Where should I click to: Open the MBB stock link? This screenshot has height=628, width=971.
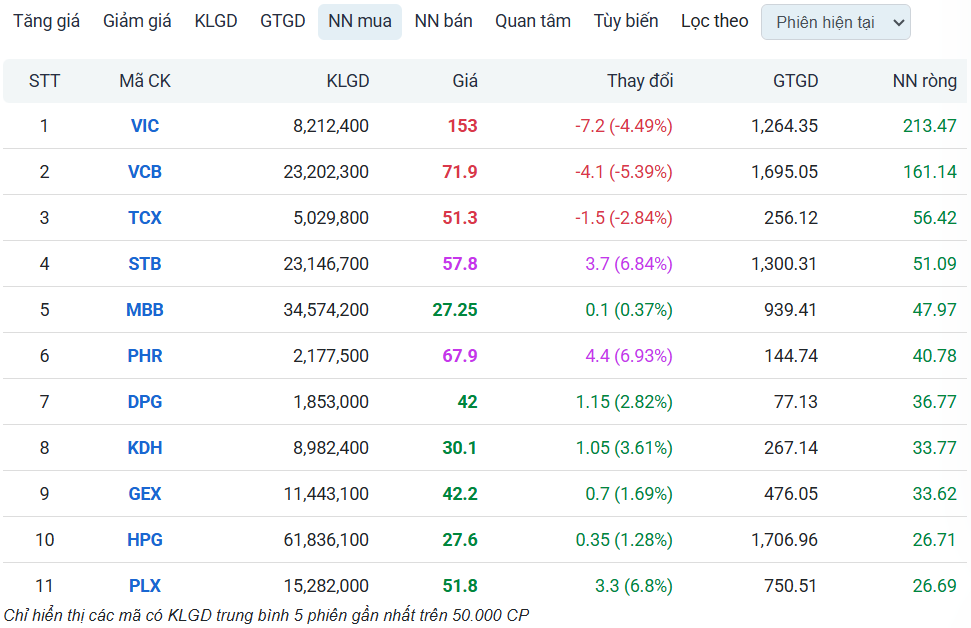145,310
